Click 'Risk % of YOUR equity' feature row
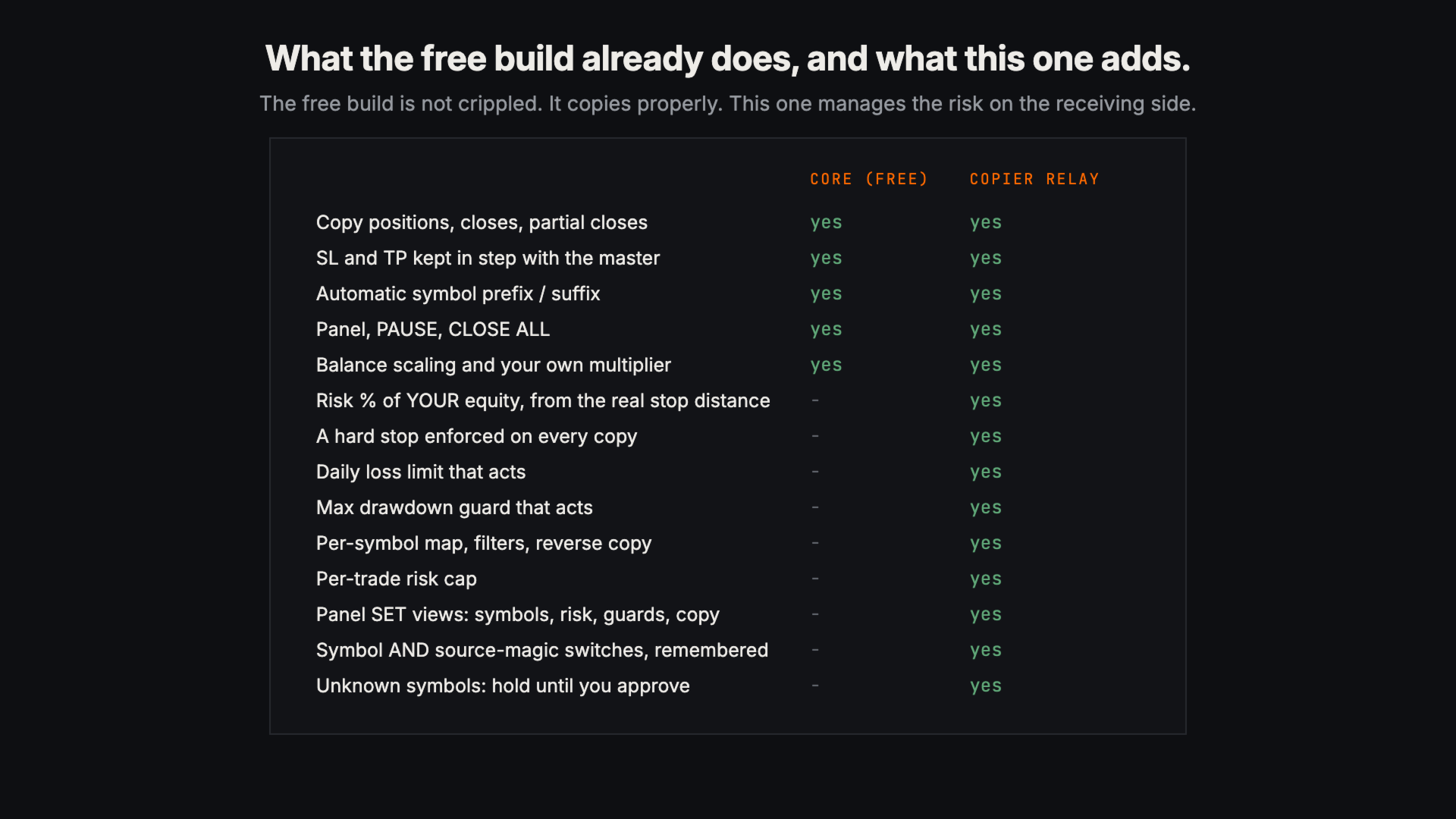The height and width of the screenshot is (819, 1456). (x=728, y=400)
